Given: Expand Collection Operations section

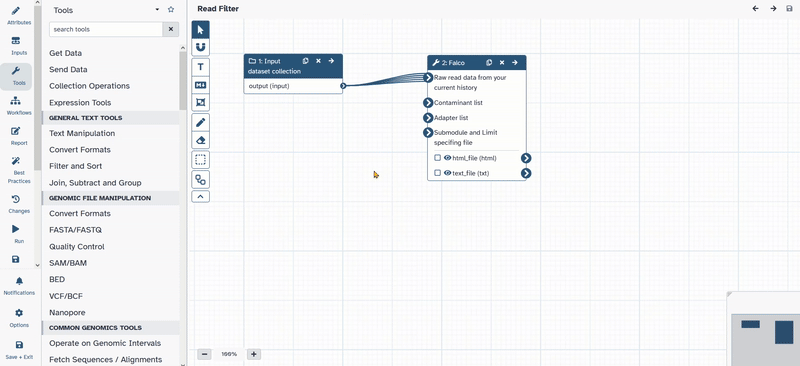Looking at the screenshot, I should pos(89,86).
